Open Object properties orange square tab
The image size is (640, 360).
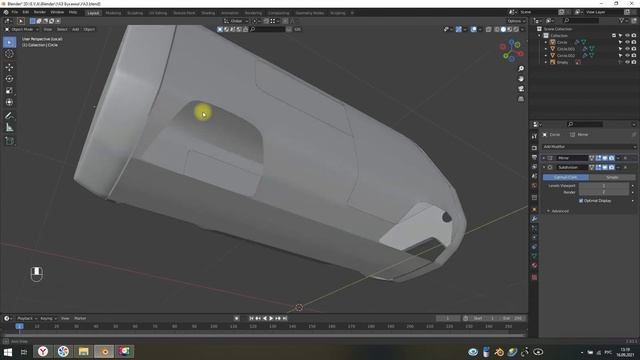click(x=534, y=209)
